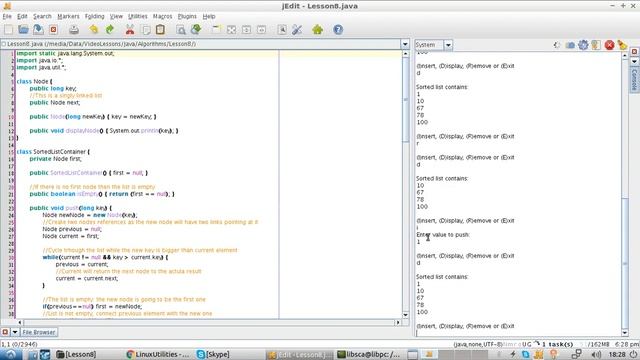Open the Markers menu
Viewport: 640px width, 360px height.
pos(68,16)
